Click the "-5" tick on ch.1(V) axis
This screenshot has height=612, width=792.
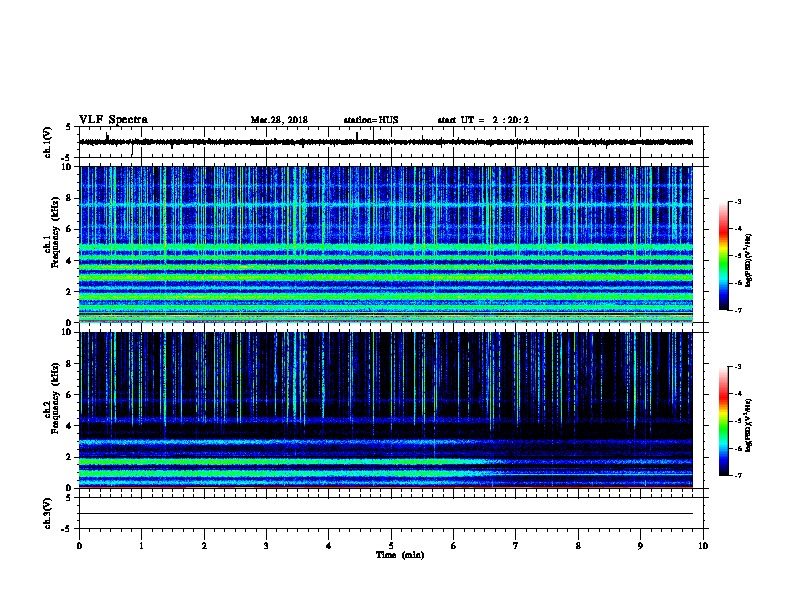67,158
